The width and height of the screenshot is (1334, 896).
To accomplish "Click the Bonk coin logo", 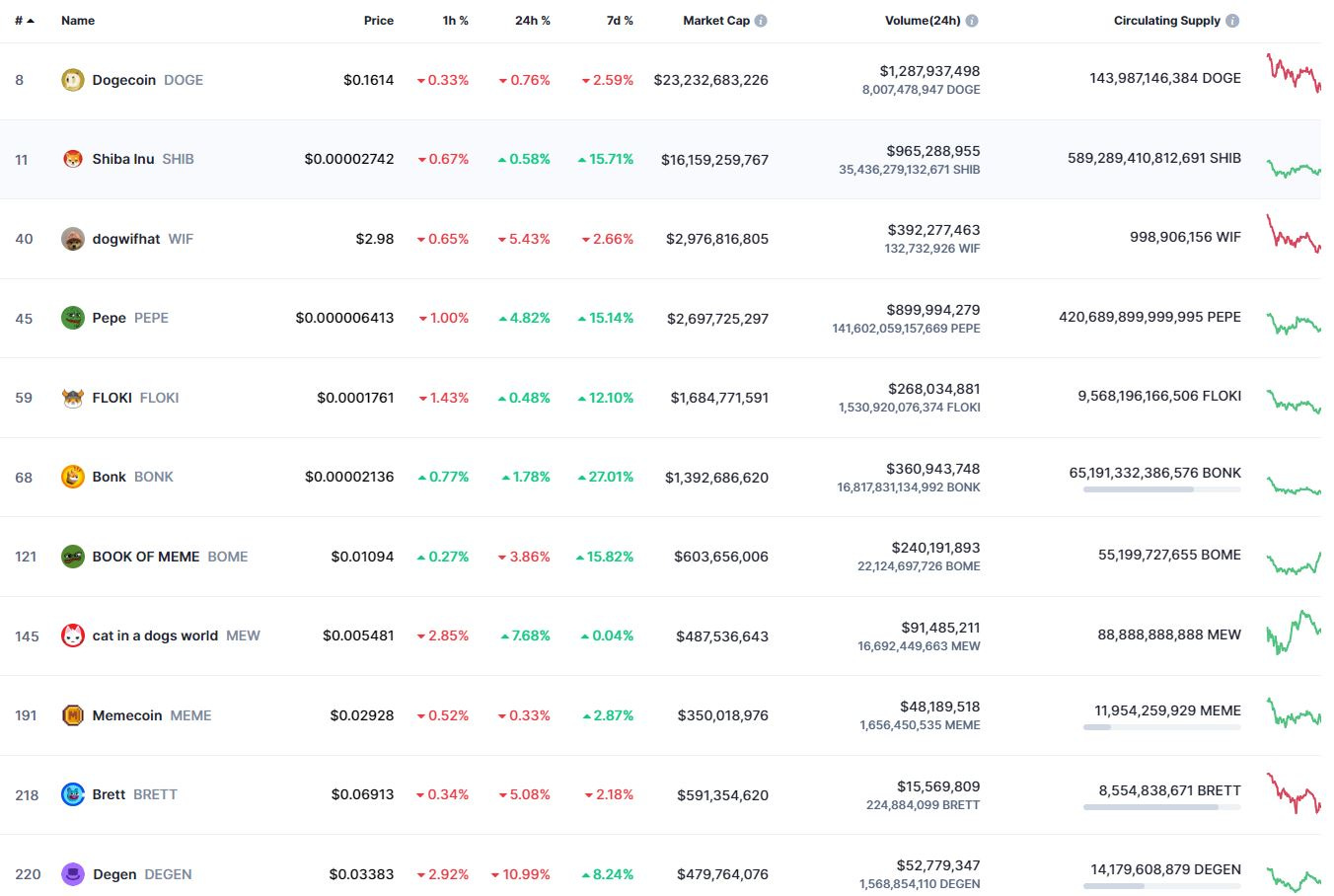I will pos(73,477).
